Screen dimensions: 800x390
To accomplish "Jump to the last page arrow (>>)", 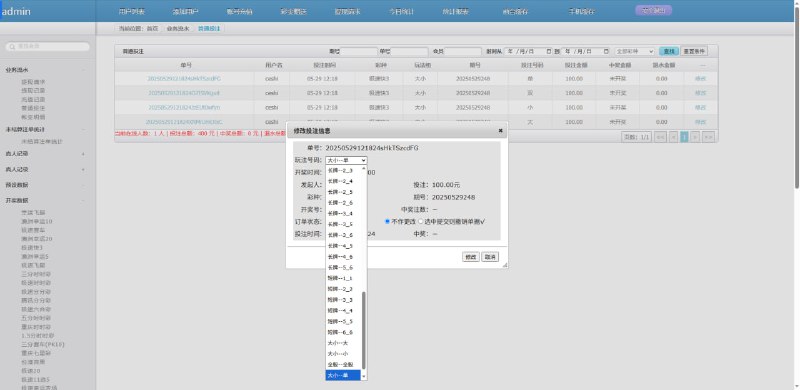I will [708, 137].
